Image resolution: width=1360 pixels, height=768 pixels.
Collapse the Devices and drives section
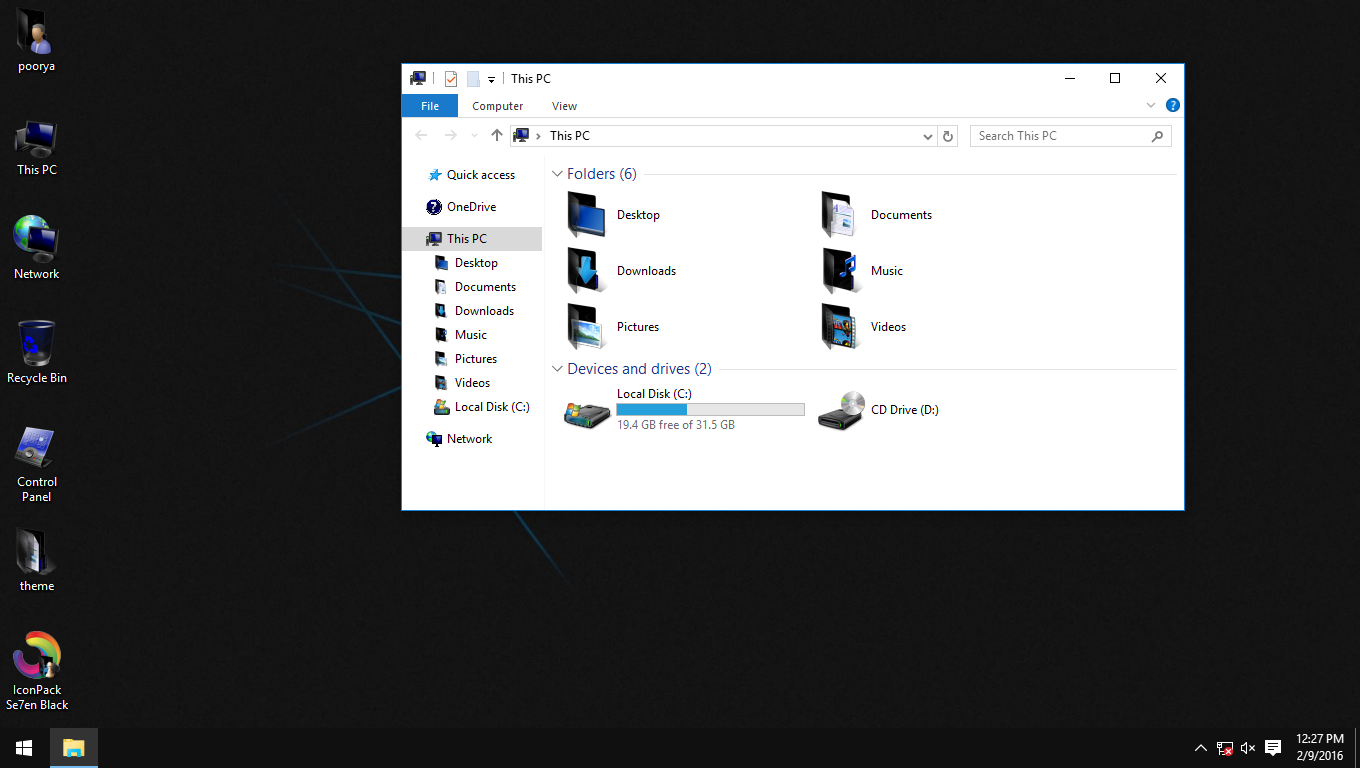pos(557,368)
